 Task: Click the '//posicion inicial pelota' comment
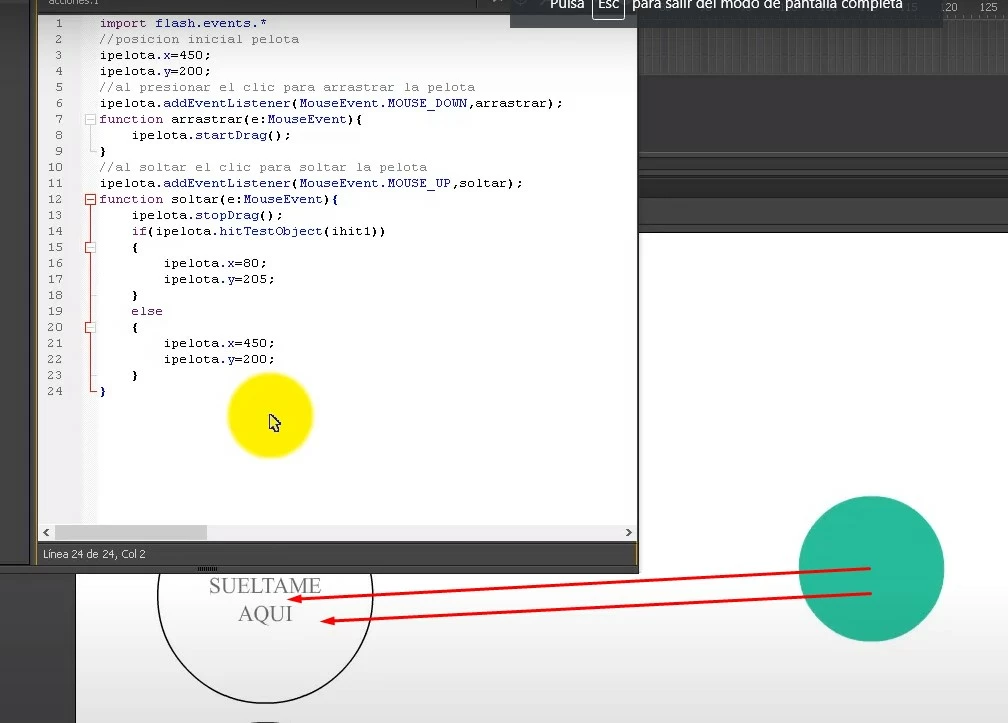[199, 39]
